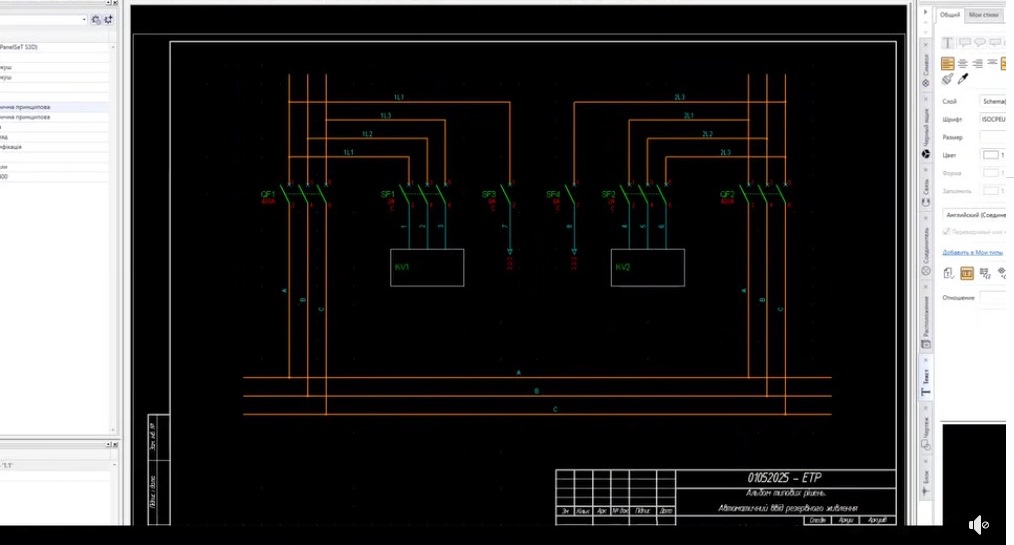Switch to the Мои стили tab
Viewport: 1014px width, 545px height.
click(984, 15)
